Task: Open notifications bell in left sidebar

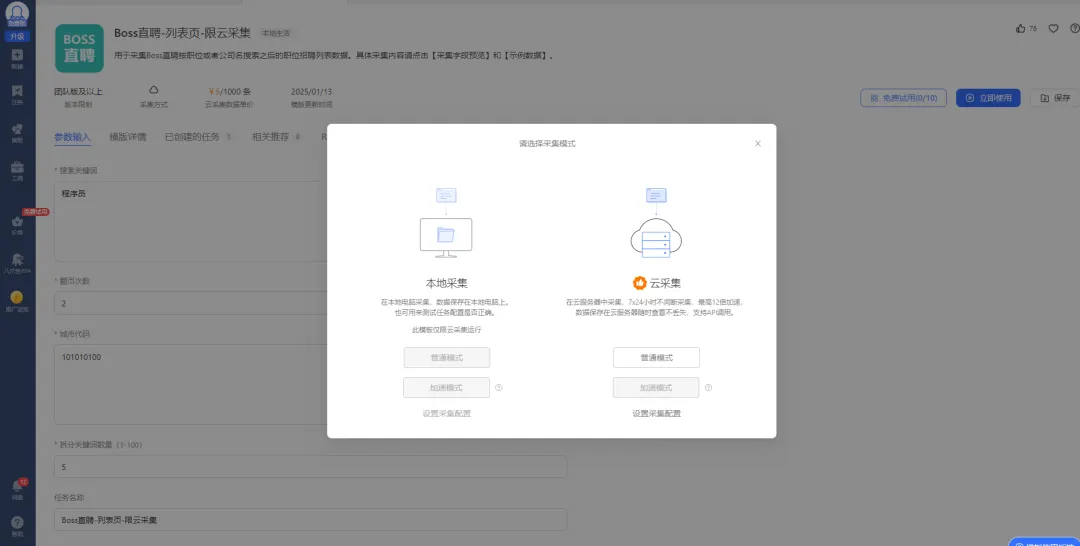Action: click(x=17, y=486)
